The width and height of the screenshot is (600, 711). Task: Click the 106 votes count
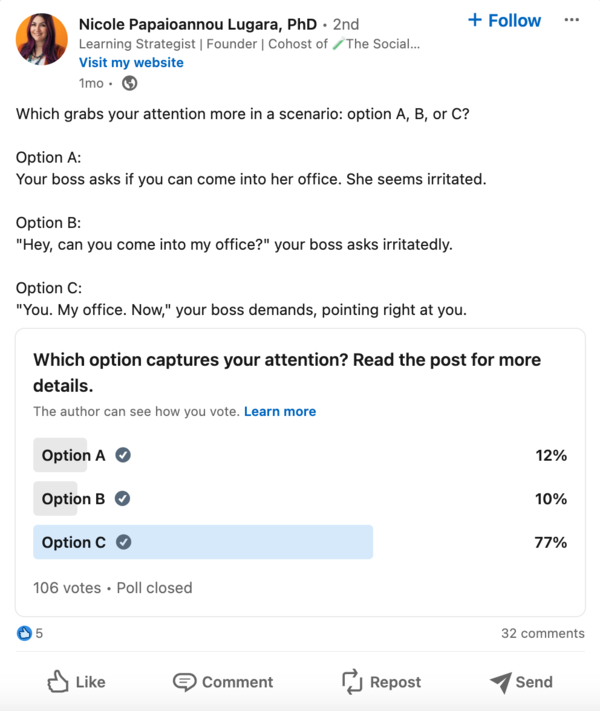[67, 588]
